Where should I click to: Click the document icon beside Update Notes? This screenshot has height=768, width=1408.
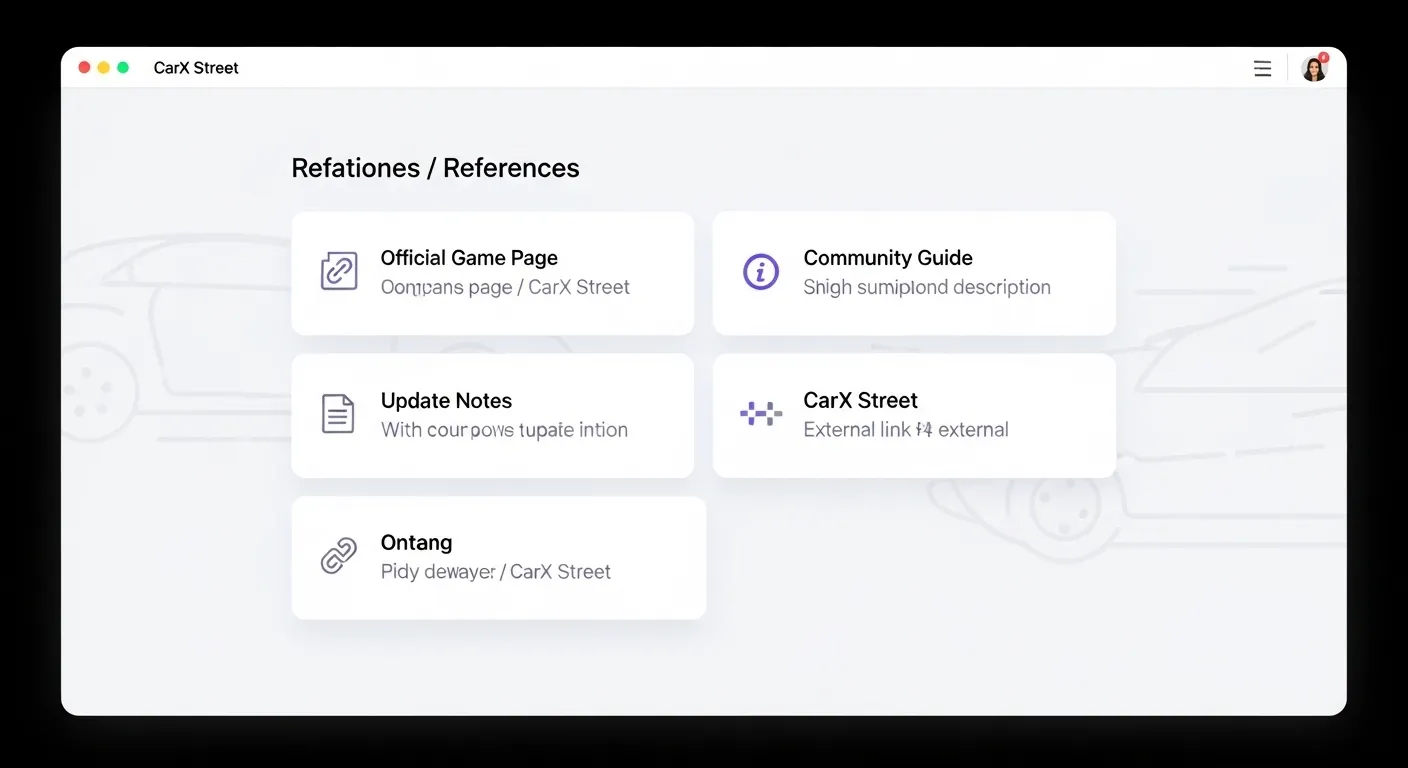[x=338, y=413]
